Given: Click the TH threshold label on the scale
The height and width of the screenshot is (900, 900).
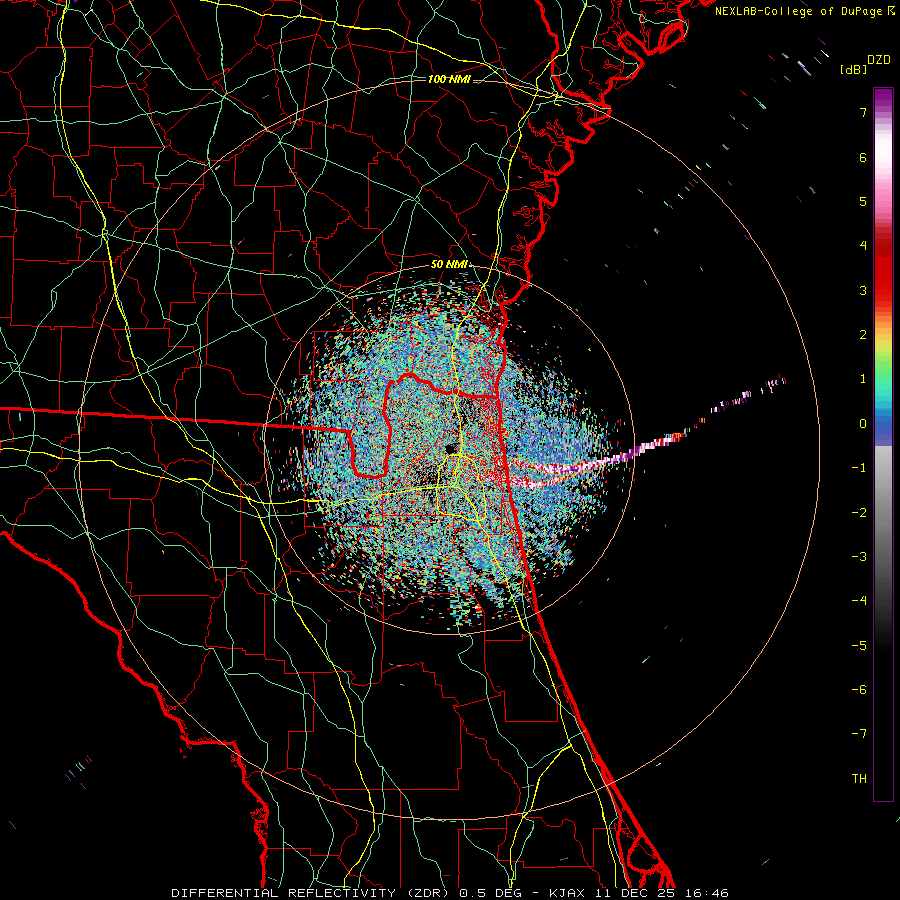Looking at the screenshot, I should pos(859,779).
